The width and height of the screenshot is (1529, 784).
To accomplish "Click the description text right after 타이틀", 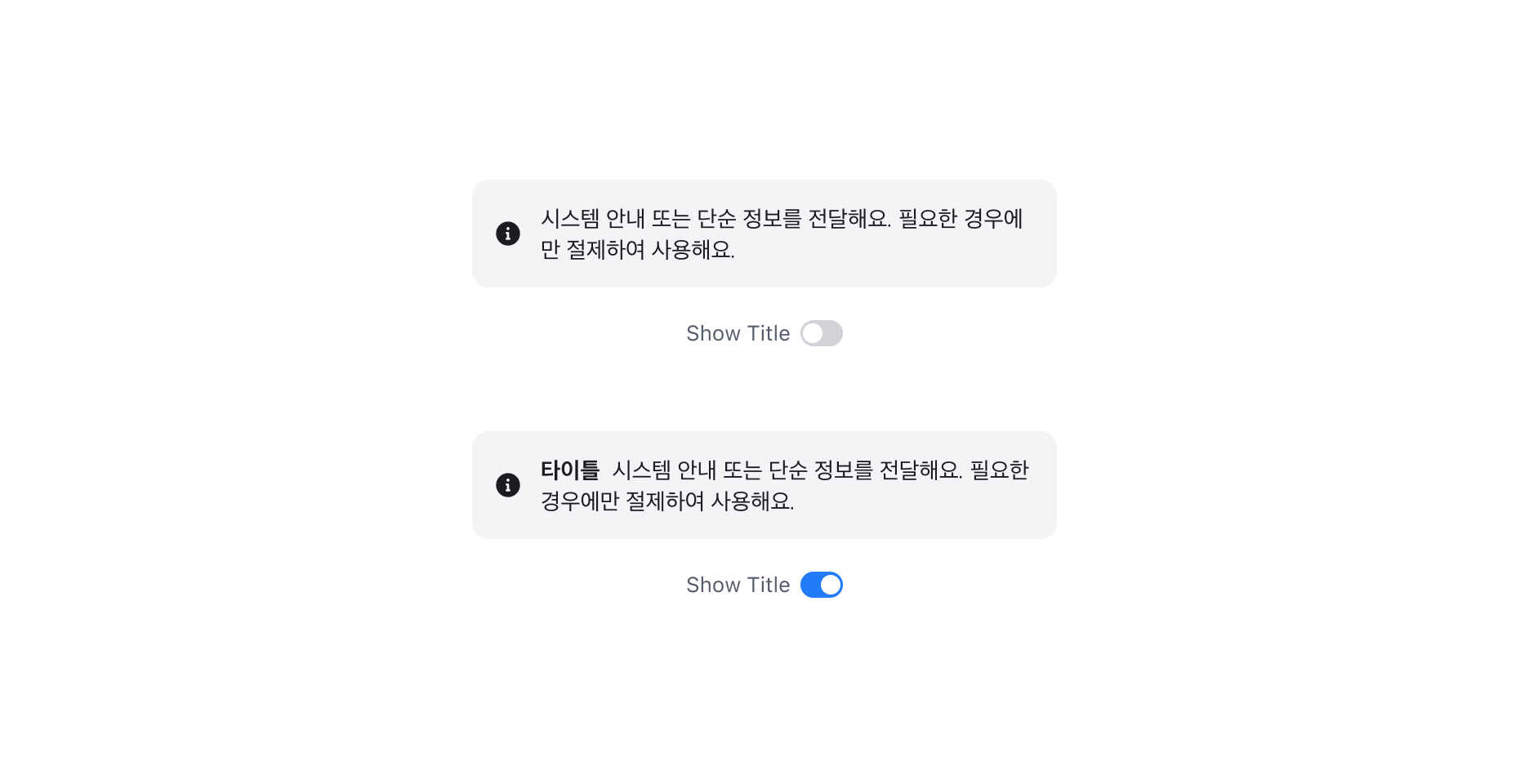I will 820,470.
